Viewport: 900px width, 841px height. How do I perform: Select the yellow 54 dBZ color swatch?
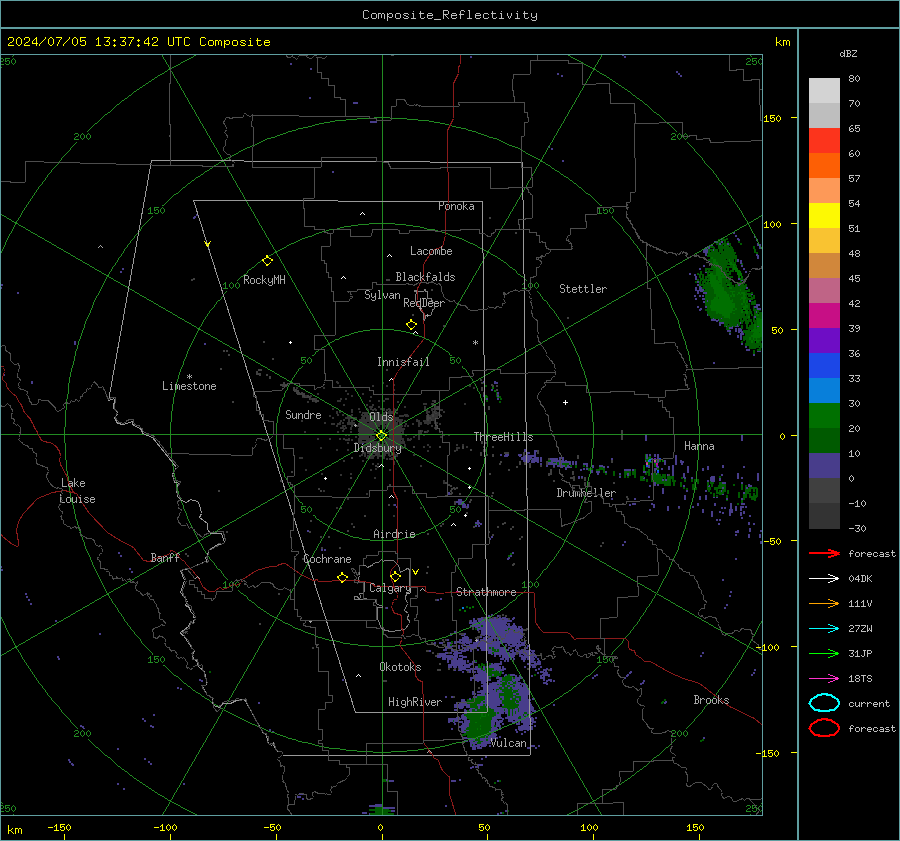pyautogui.click(x=824, y=215)
